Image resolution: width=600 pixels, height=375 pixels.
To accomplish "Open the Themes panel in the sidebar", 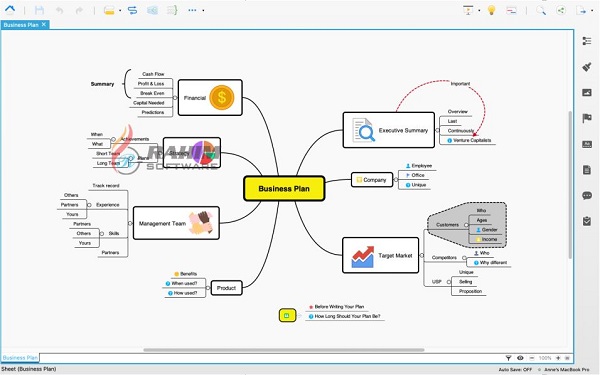I will 587,144.
